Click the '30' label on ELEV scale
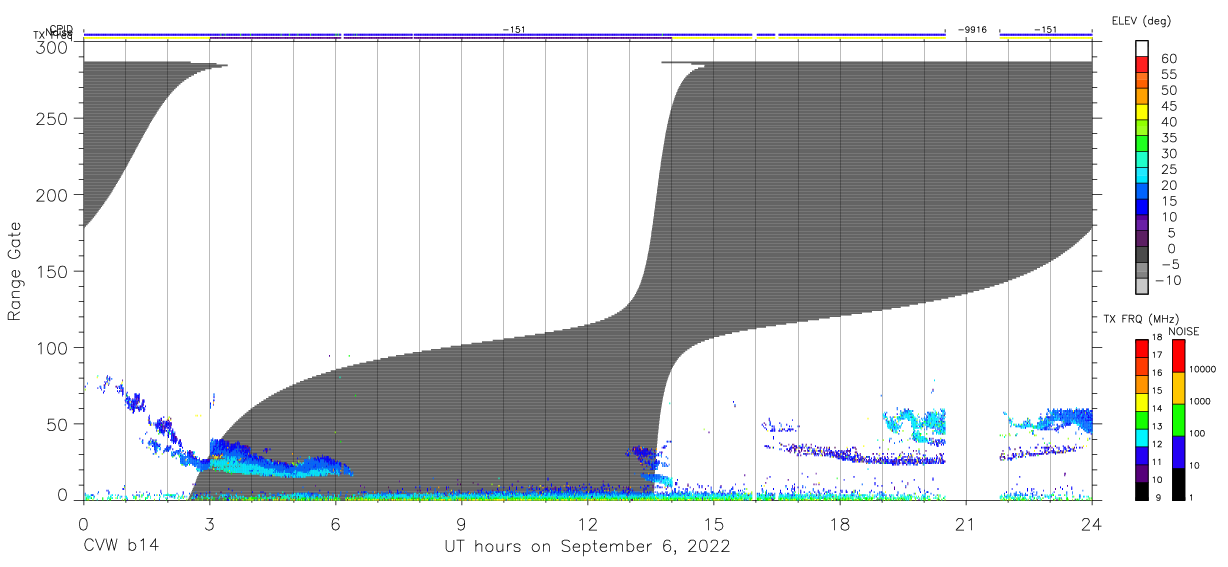The image size is (1228, 567). pyautogui.click(x=1168, y=153)
